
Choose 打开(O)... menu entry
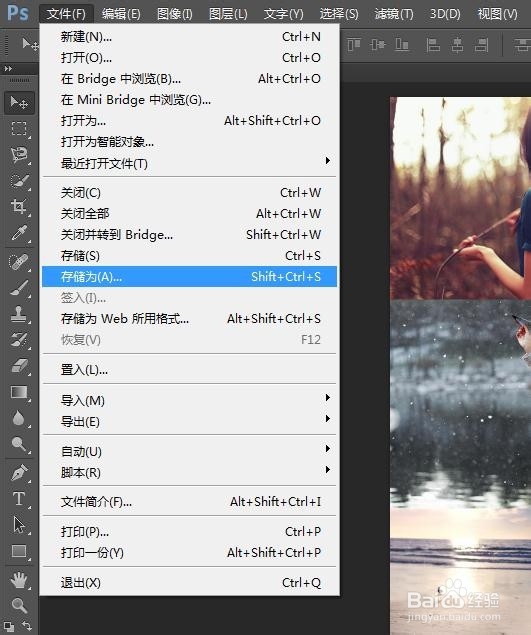[190, 58]
